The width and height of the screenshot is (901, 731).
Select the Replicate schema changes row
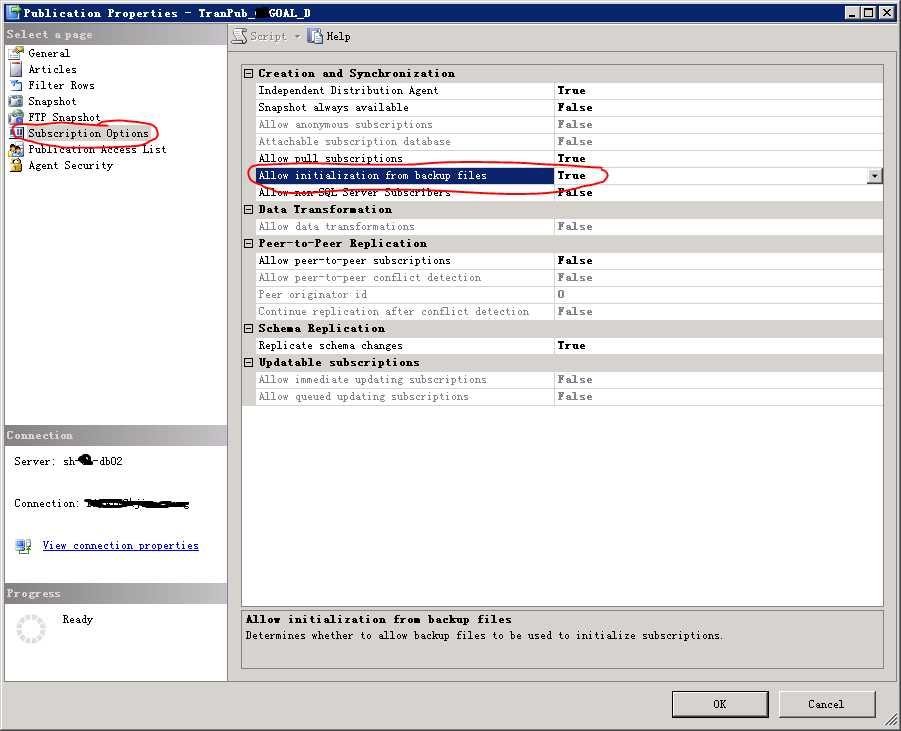(x=569, y=346)
